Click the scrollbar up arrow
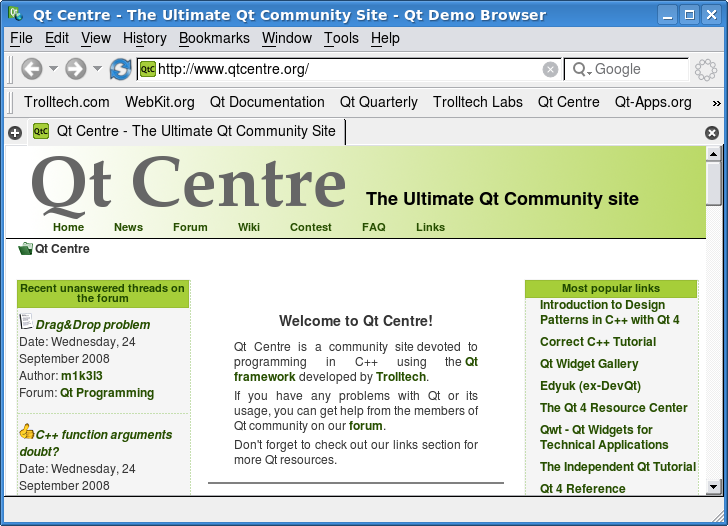 point(713,154)
